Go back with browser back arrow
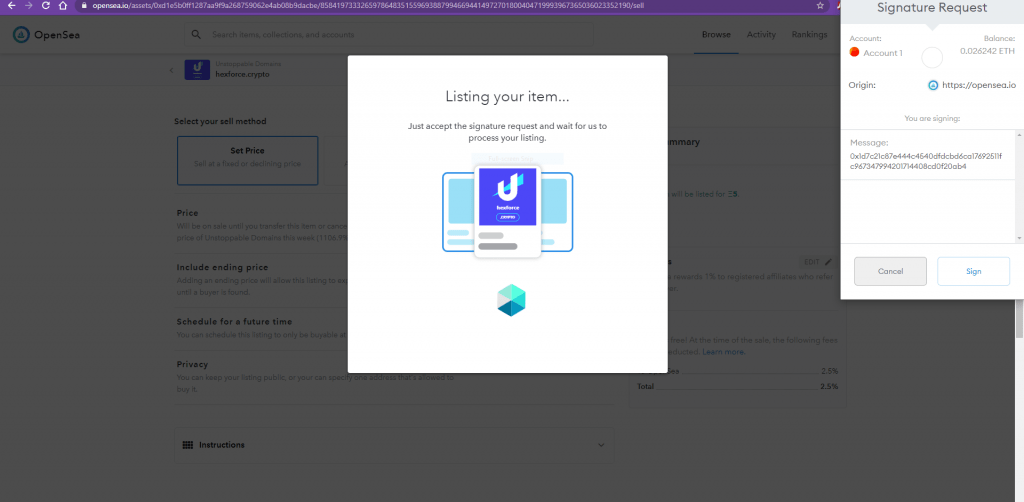The image size is (1024, 502). pyautogui.click(x=11, y=5)
